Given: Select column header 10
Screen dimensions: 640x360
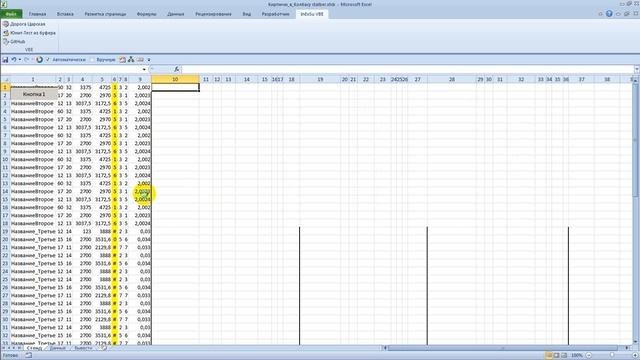Looking at the screenshot, I should pos(175,79).
